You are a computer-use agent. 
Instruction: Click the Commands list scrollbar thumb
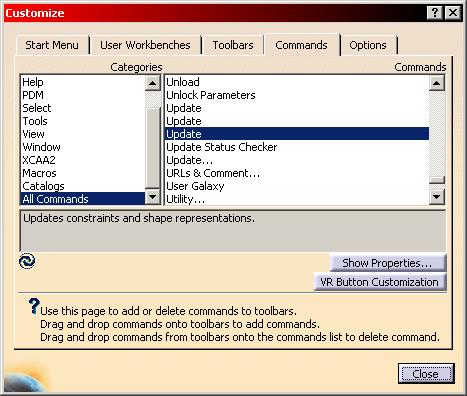click(436, 180)
